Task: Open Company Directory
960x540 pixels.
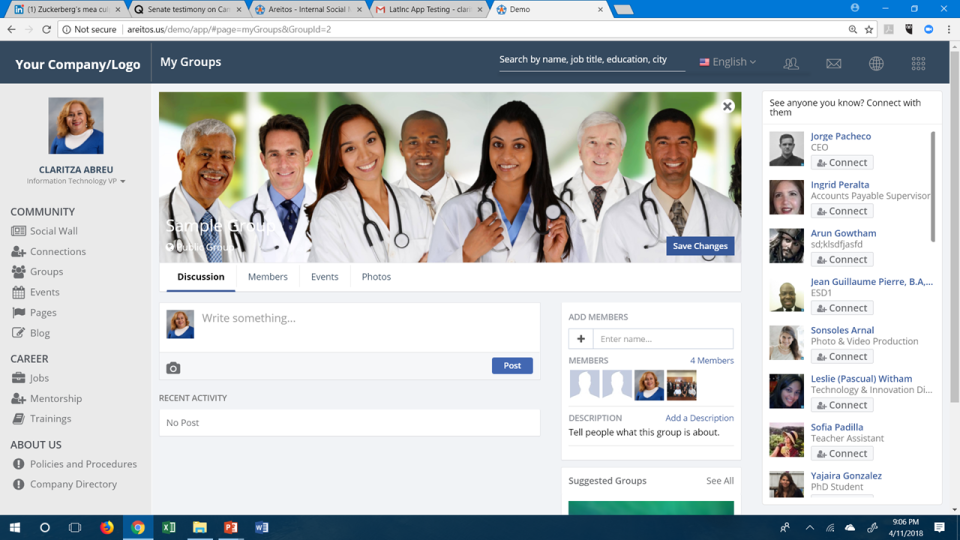Action: point(64,484)
